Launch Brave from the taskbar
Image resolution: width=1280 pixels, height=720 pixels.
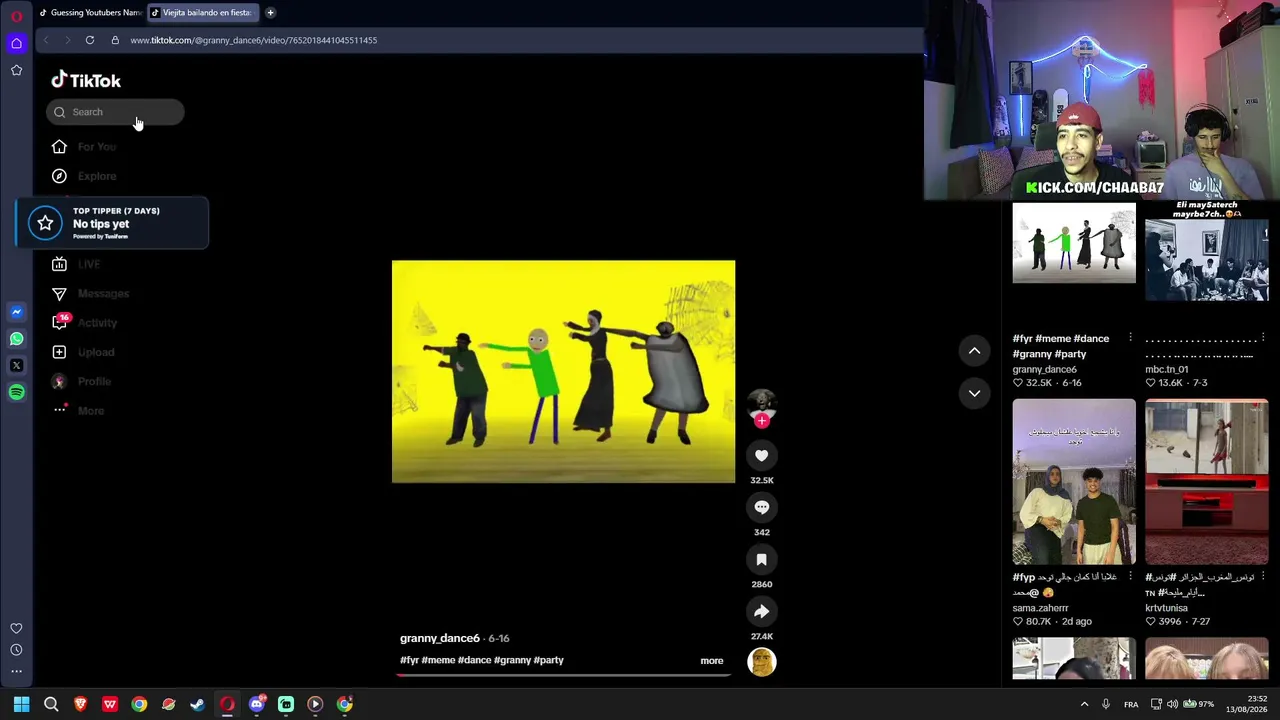pos(80,704)
